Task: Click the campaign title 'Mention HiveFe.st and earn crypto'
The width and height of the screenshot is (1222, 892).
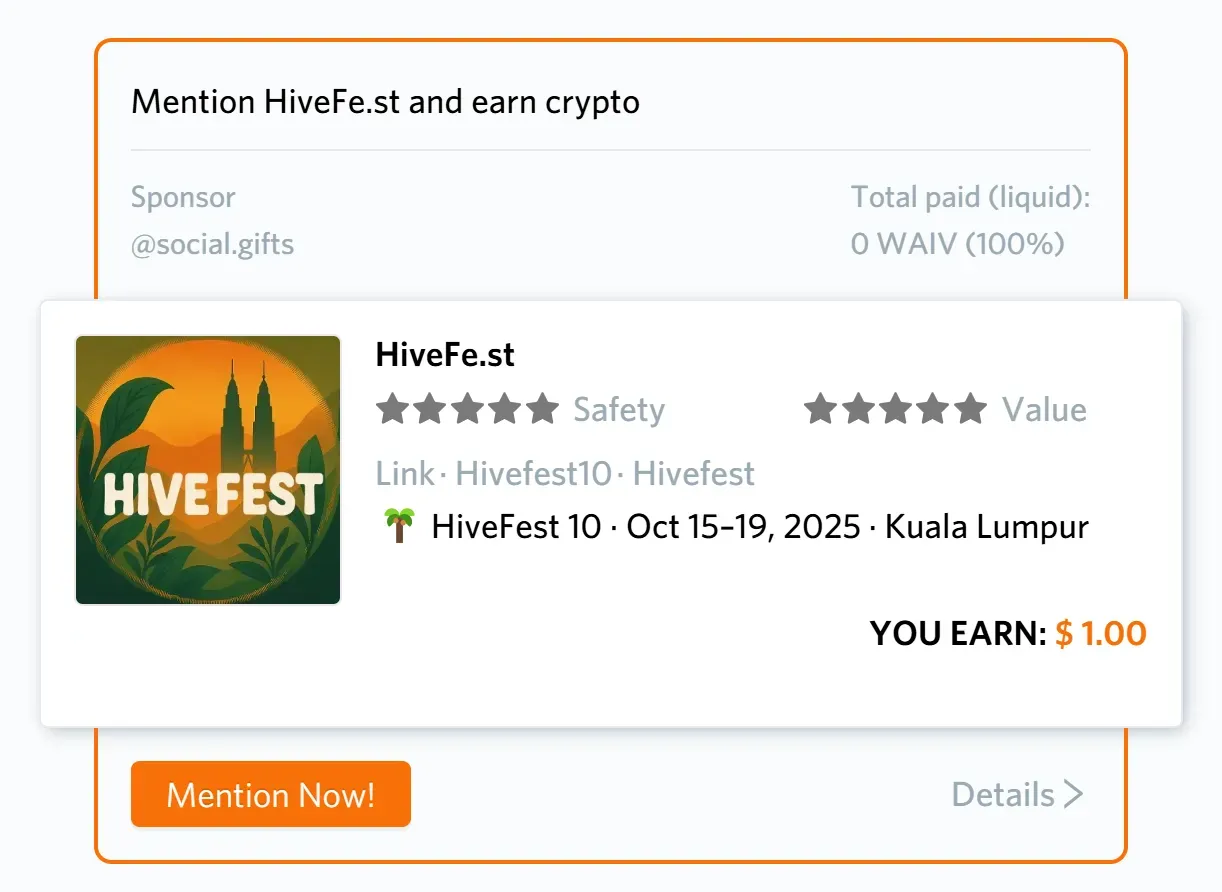Action: tap(385, 102)
